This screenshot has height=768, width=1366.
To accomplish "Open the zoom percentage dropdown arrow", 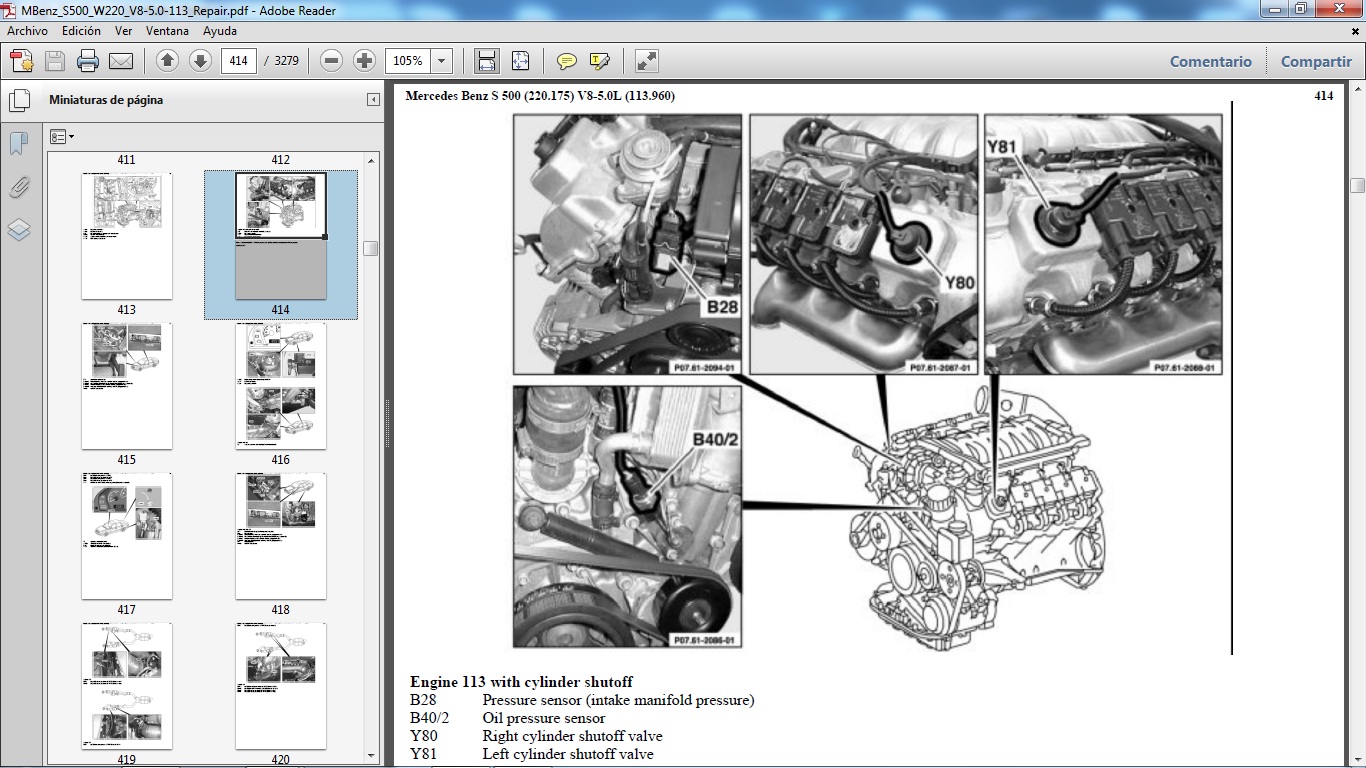I will (442, 61).
